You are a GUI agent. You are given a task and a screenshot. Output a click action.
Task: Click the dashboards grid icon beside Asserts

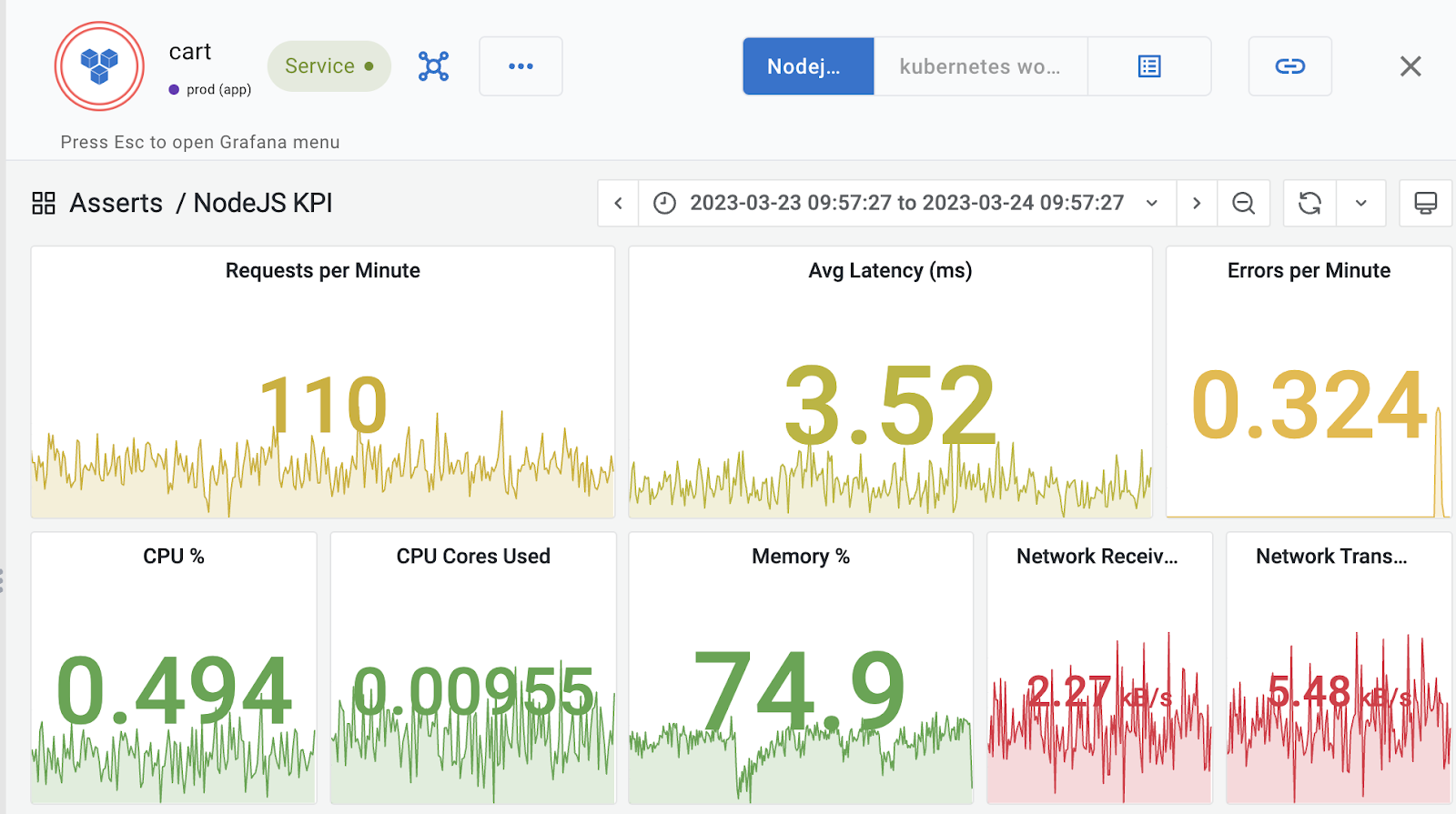(44, 203)
